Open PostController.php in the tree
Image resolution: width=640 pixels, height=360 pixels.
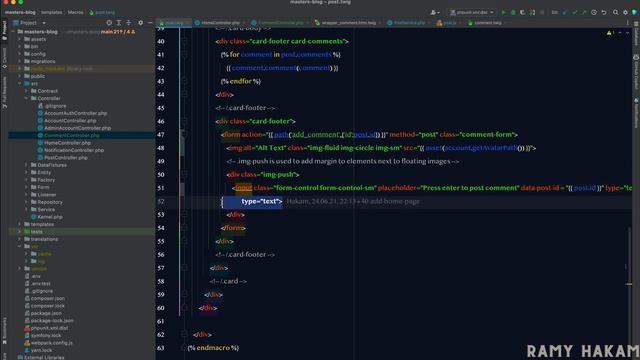(66, 158)
